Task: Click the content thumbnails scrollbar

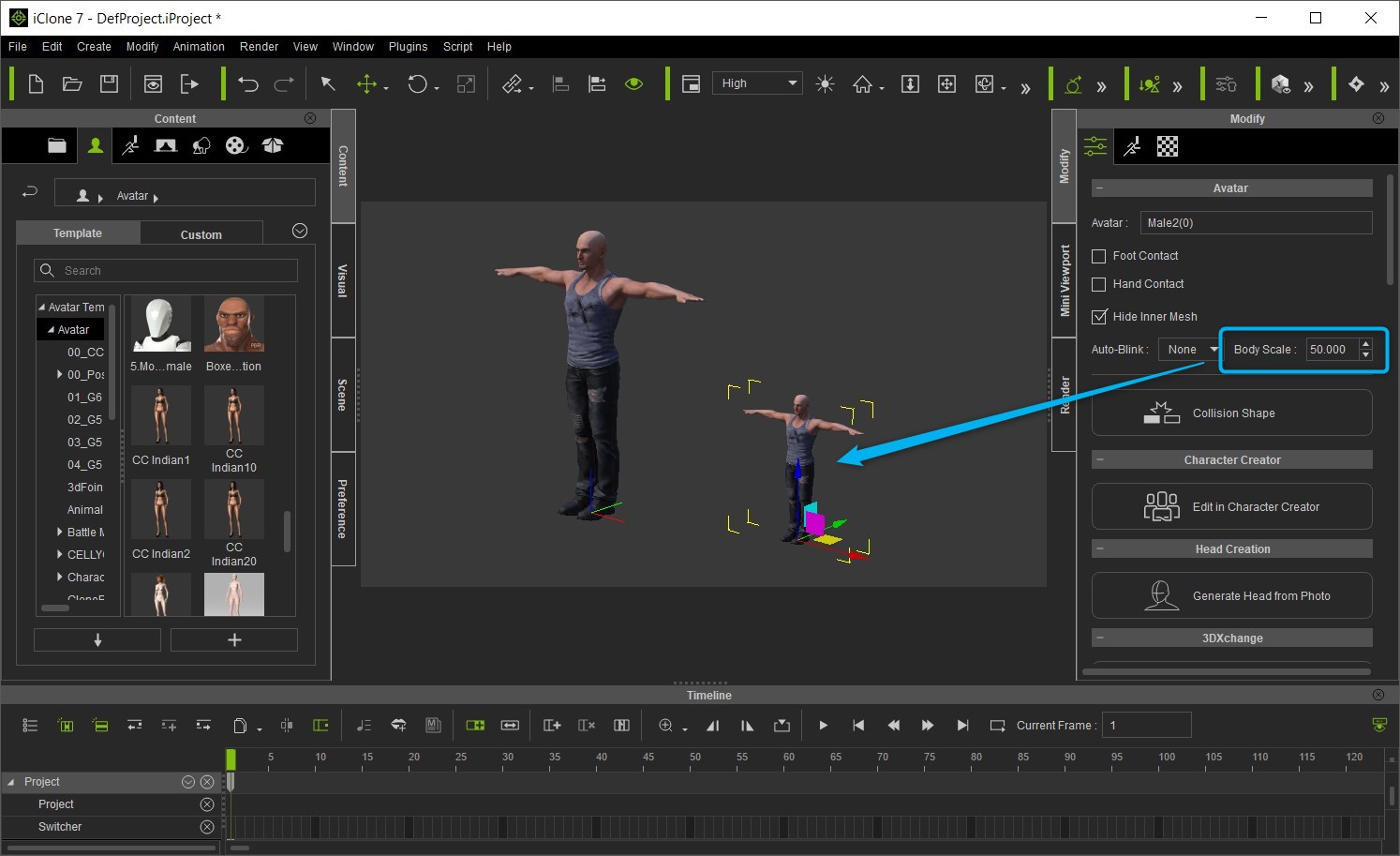Action: point(287,532)
